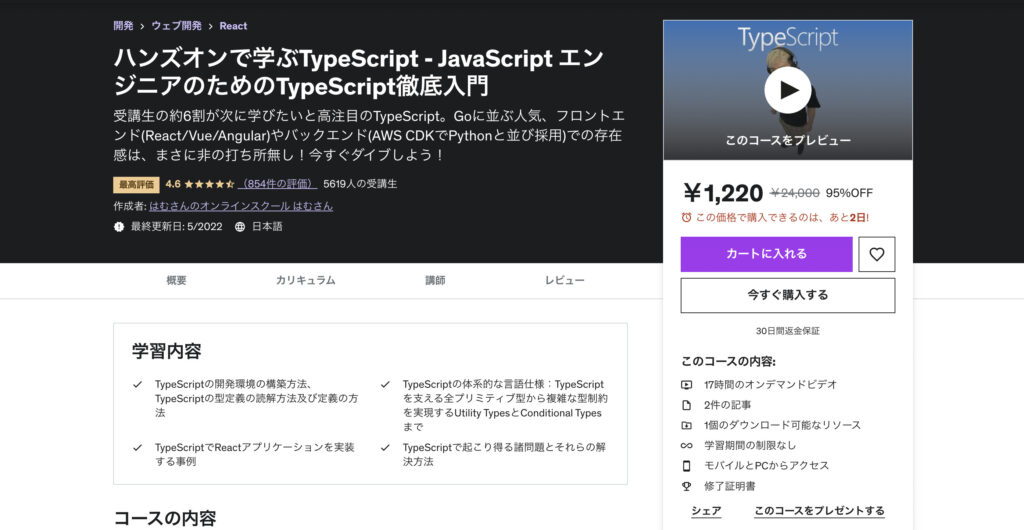Image resolution: width=1024 pixels, height=530 pixels.
Task: Click 最終更新日: 5/2022 text
Action: point(176,226)
